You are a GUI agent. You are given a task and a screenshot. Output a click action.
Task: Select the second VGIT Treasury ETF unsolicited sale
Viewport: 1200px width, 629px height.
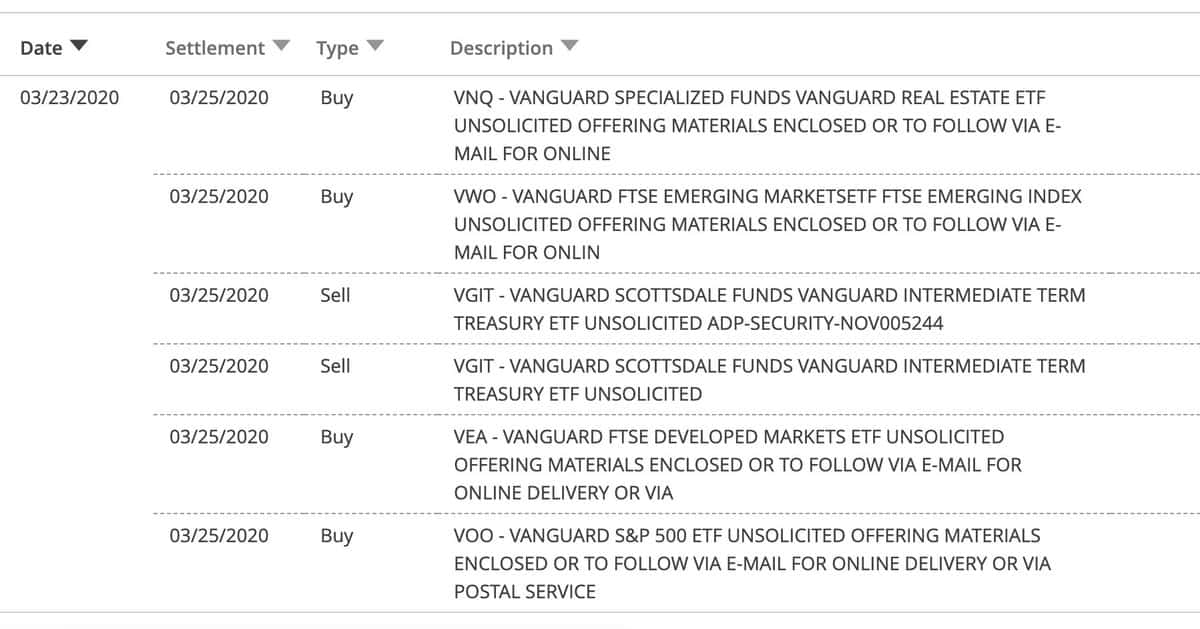(769, 380)
